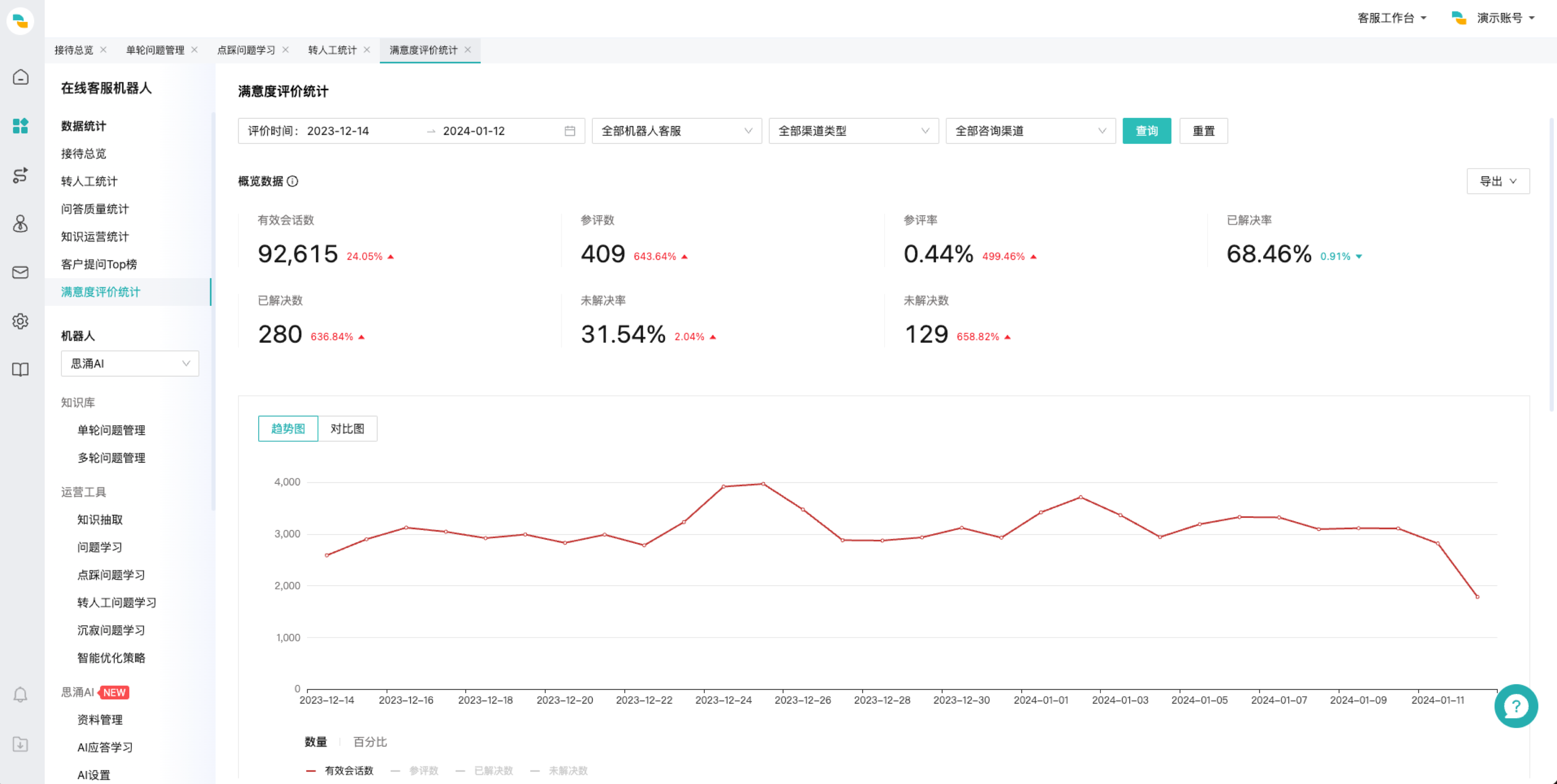This screenshot has height=784, width=1557.
Task: Click the routing flow icon in sidebar
Action: [x=21, y=175]
